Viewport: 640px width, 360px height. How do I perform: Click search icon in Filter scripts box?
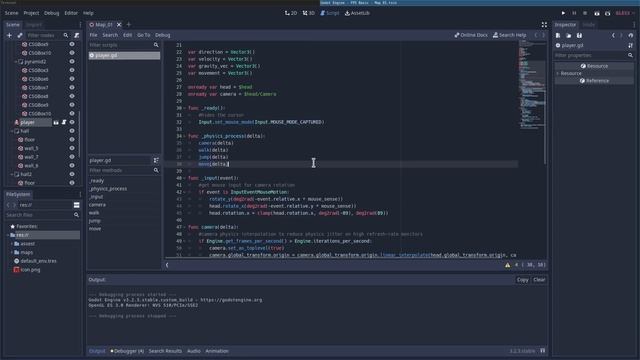(156, 45)
